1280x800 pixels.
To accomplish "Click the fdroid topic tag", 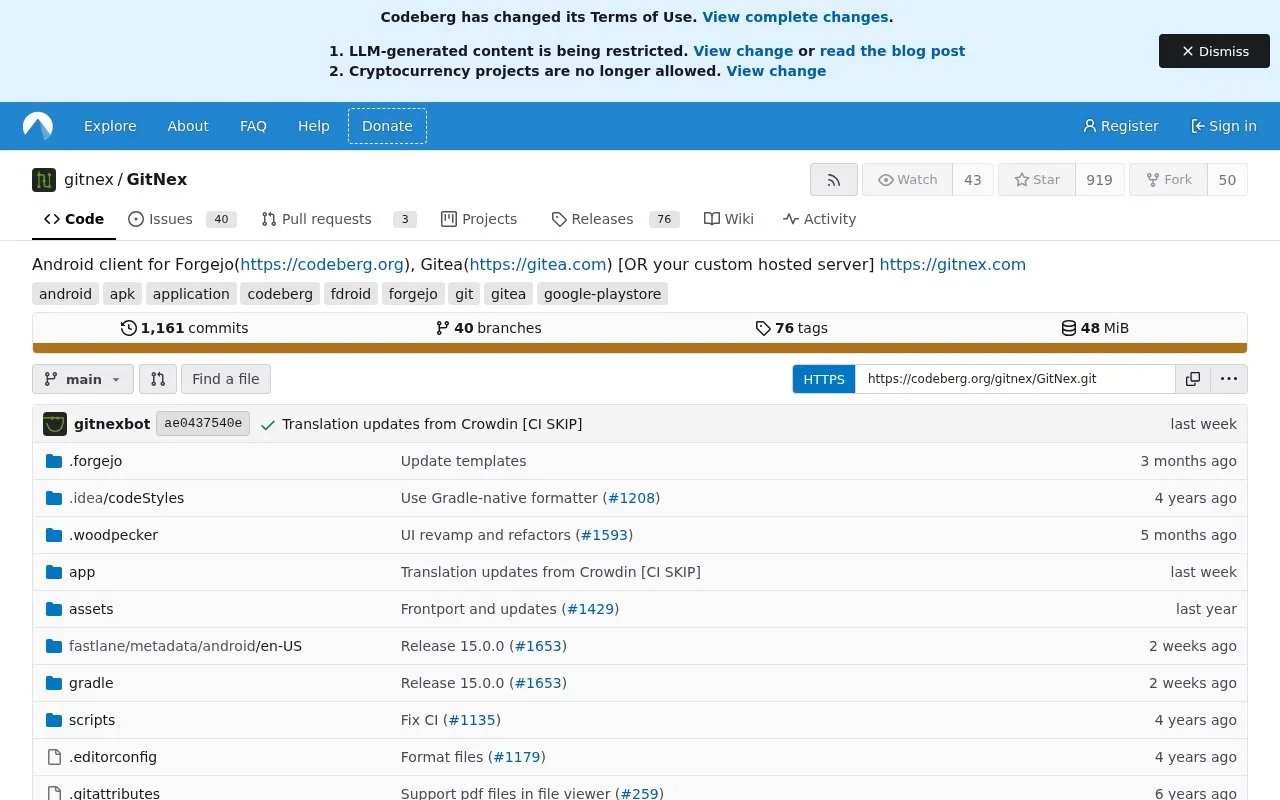I will coord(351,294).
